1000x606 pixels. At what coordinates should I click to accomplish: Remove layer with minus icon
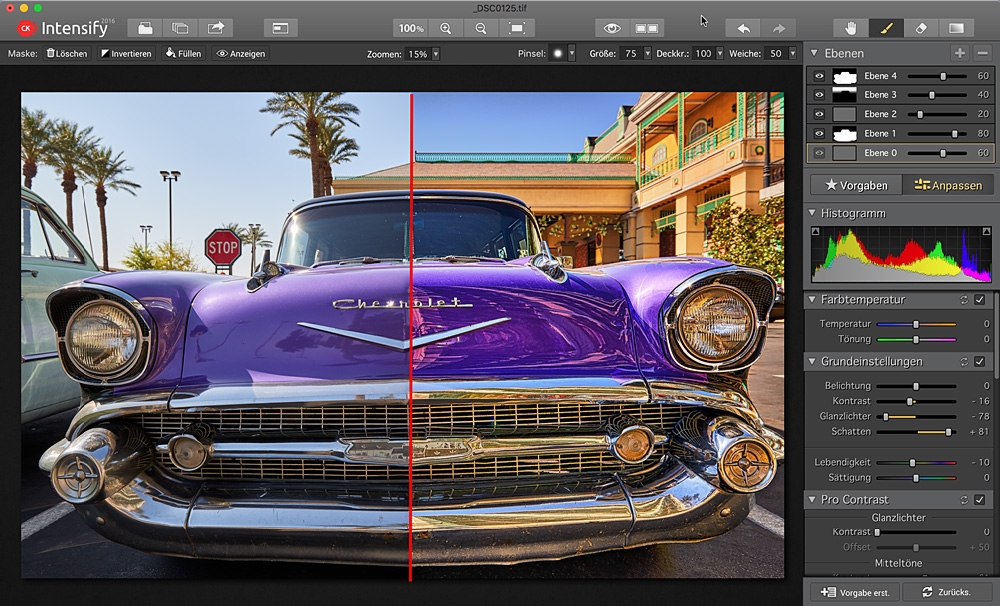coord(983,53)
